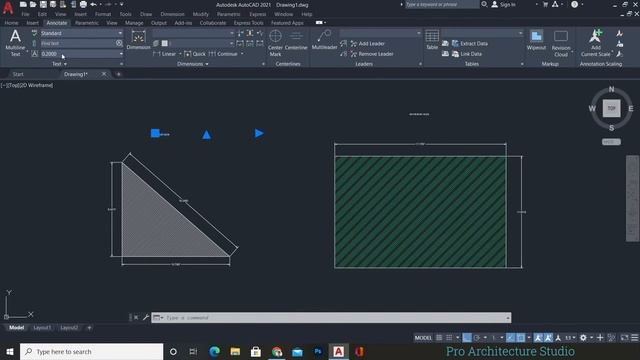Viewport: 640px width, 360px height.
Task: Toggle grid display in status bar
Action: pyautogui.click(x=439, y=338)
